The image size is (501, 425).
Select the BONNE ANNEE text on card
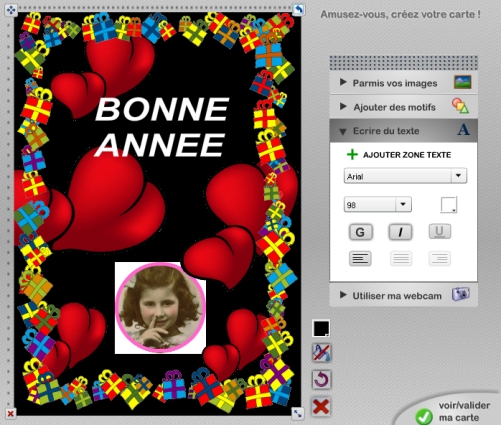(162, 127)
